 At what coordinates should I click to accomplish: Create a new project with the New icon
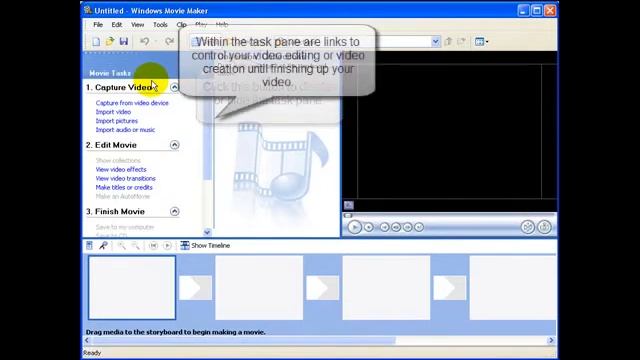[x=96, y=41]
